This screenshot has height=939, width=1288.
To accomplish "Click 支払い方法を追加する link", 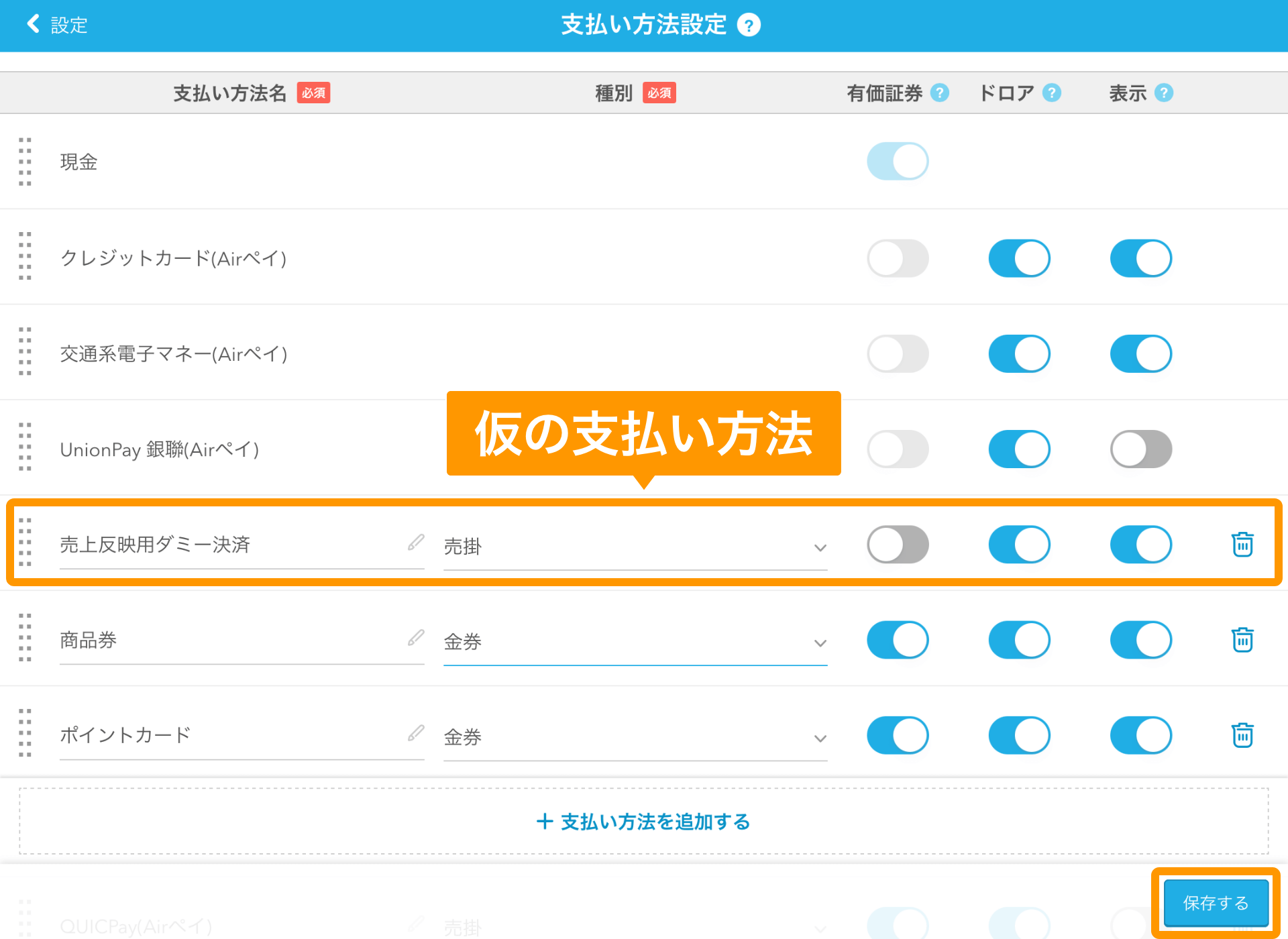I will tap(643, 822).
